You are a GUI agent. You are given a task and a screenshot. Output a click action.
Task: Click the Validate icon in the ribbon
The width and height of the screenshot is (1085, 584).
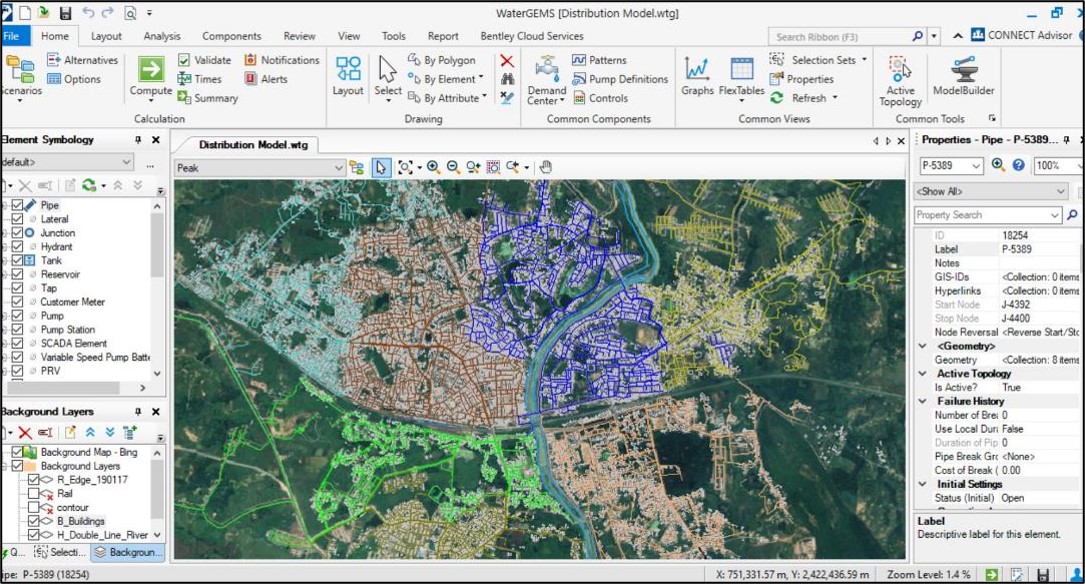[185, 60]
